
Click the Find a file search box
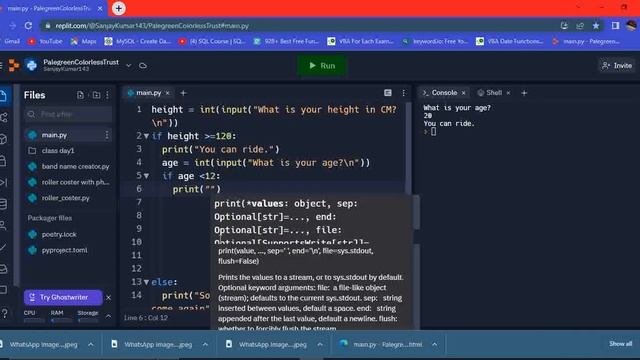click(x=68, y=114)
